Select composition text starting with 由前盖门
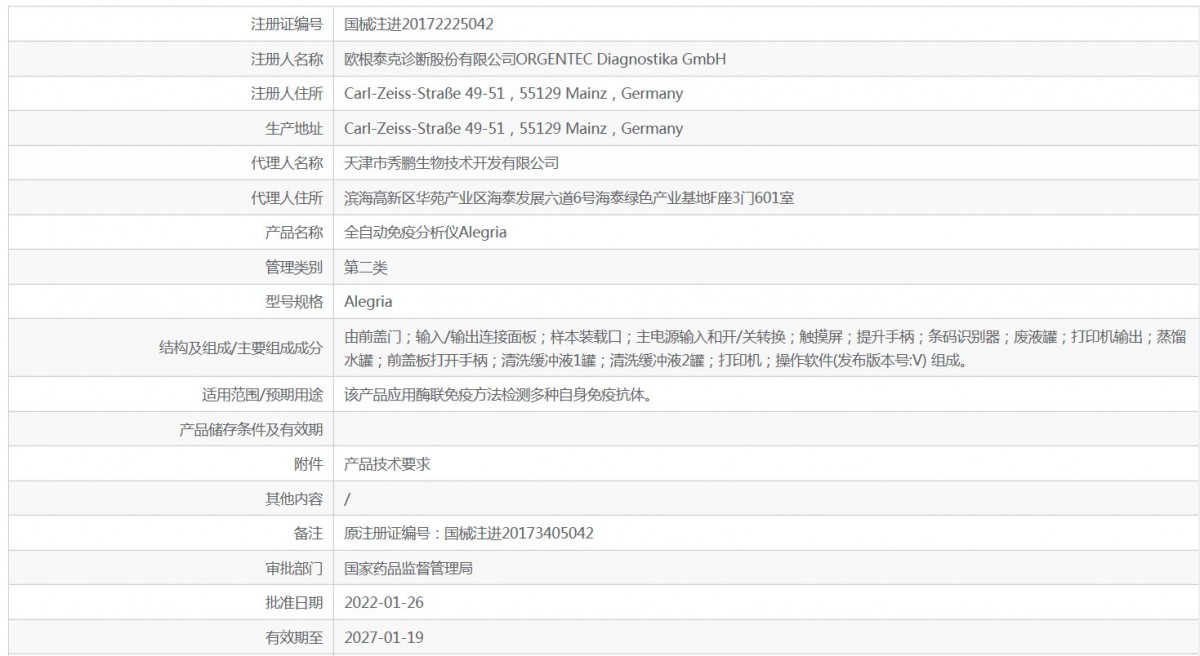1200x656 pixels. pos(765,347)
